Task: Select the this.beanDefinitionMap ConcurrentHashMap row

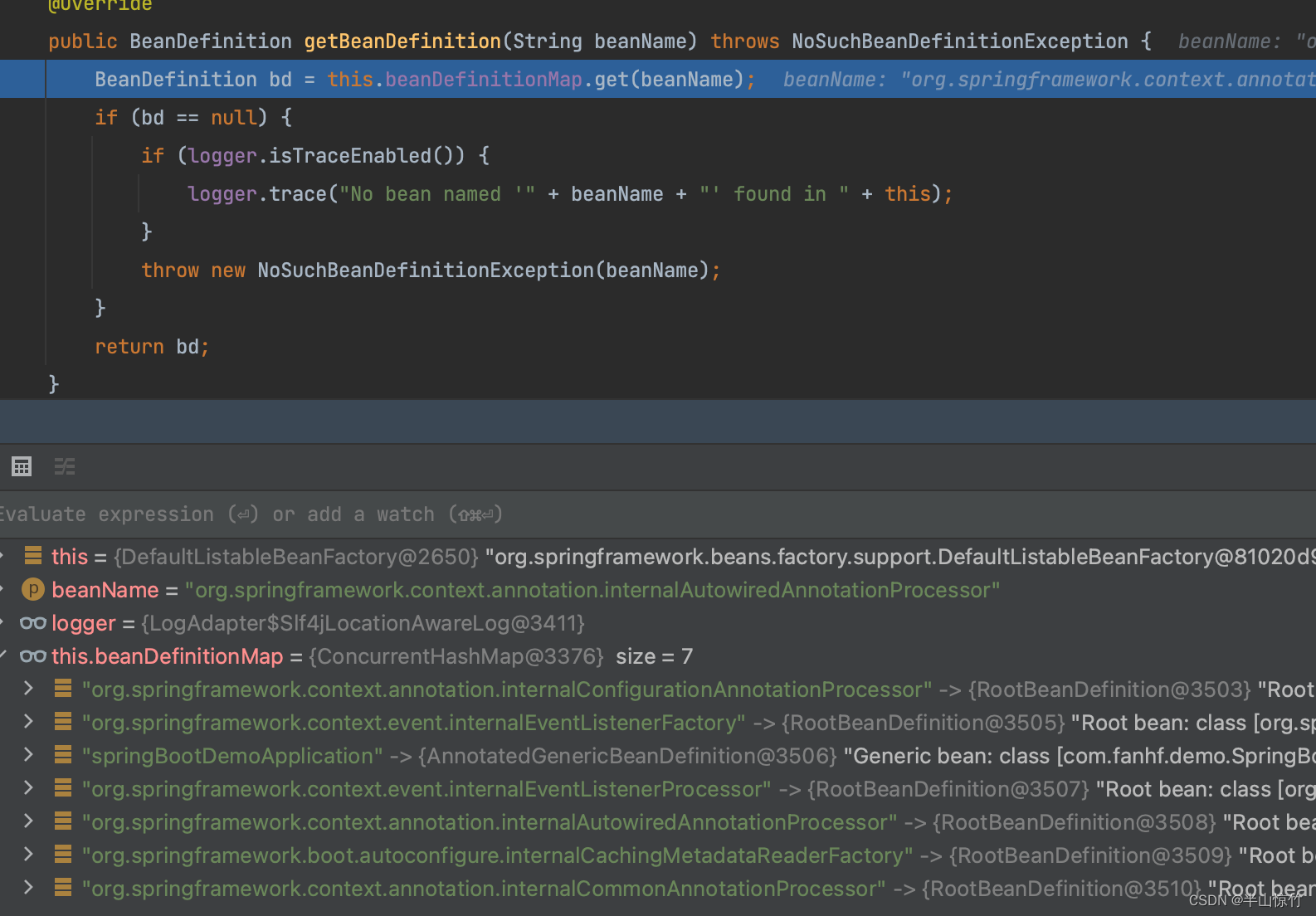Action: pos(658,656)
